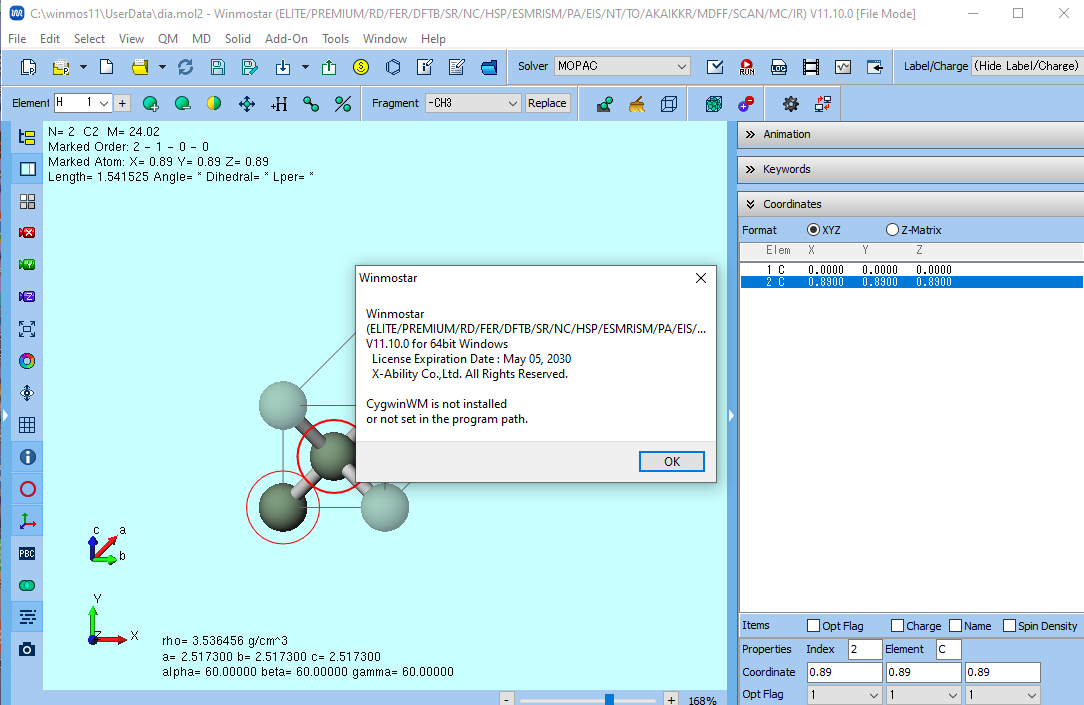Click the bond two-connected-atoms icon
The image size is (1084, 705).
311,104
